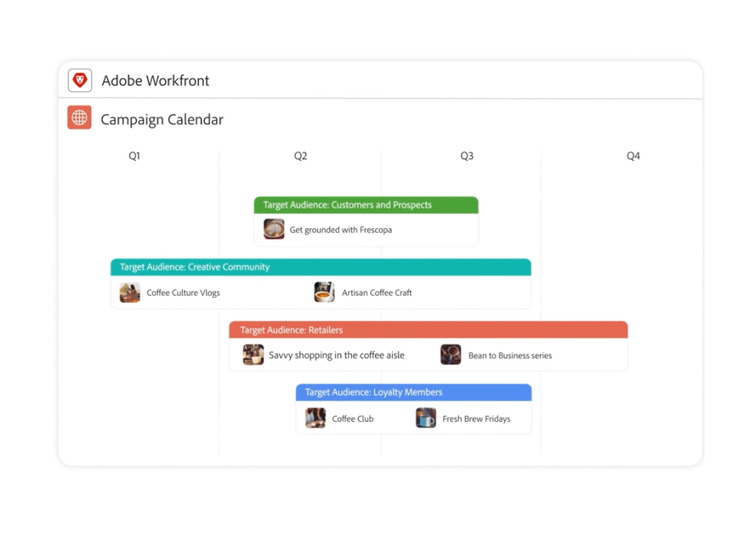Screen dimensions: 750x547
Task: Click the red Target Audience: Retailers bar
Action: (428, 330)
